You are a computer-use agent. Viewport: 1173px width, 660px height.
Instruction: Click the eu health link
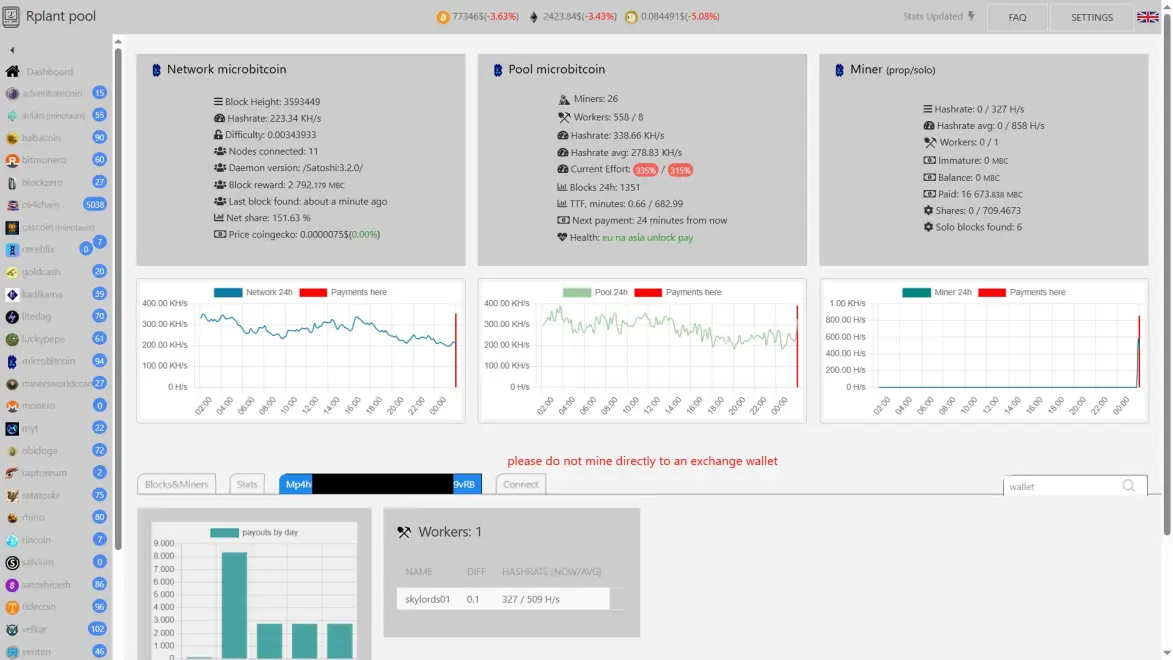click(607, 238)
